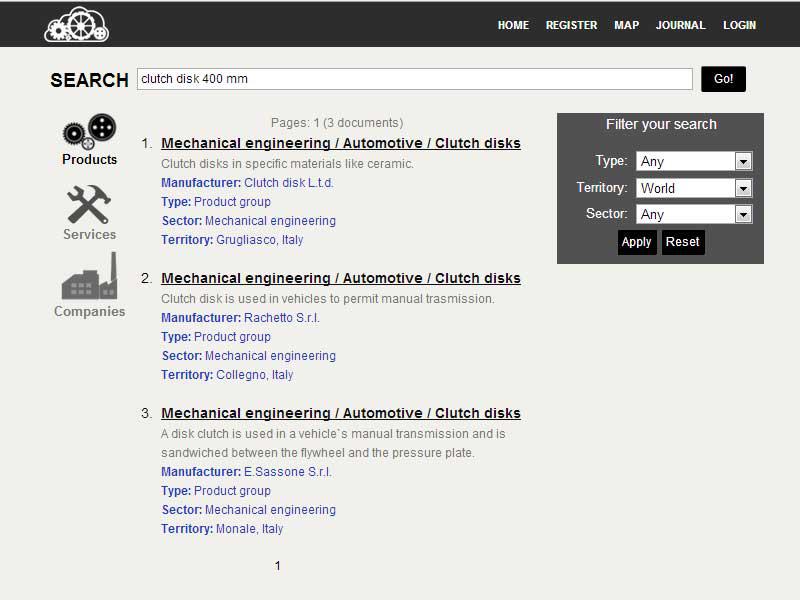Open the second Clutch disks result title
The height and width of the screenshot is (600, 800).
point(340,278)
